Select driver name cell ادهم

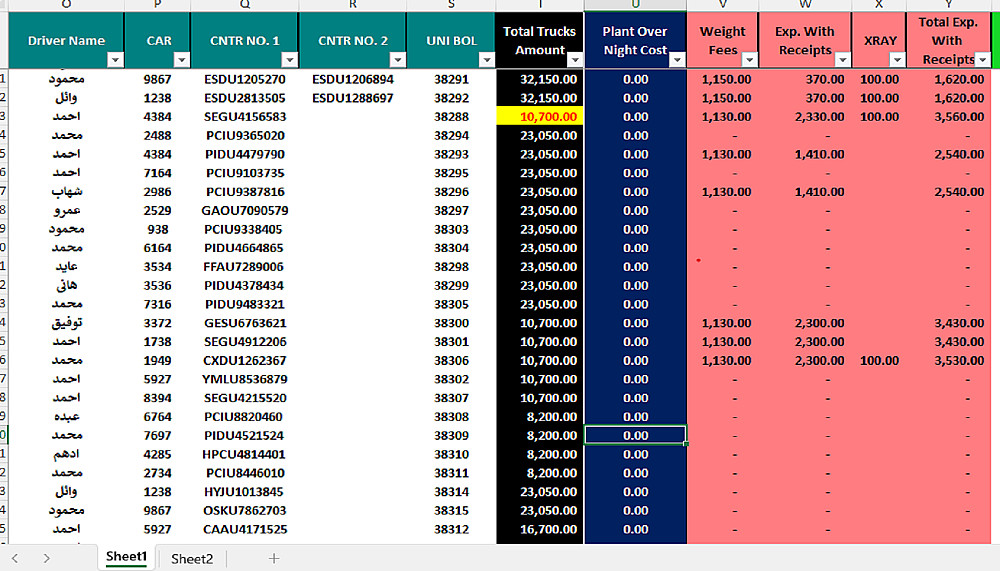pos(66,454)
